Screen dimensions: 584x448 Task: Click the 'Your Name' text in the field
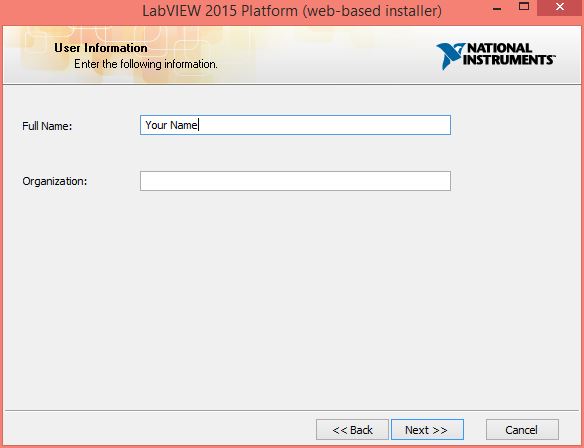click(x=171, y=125)
